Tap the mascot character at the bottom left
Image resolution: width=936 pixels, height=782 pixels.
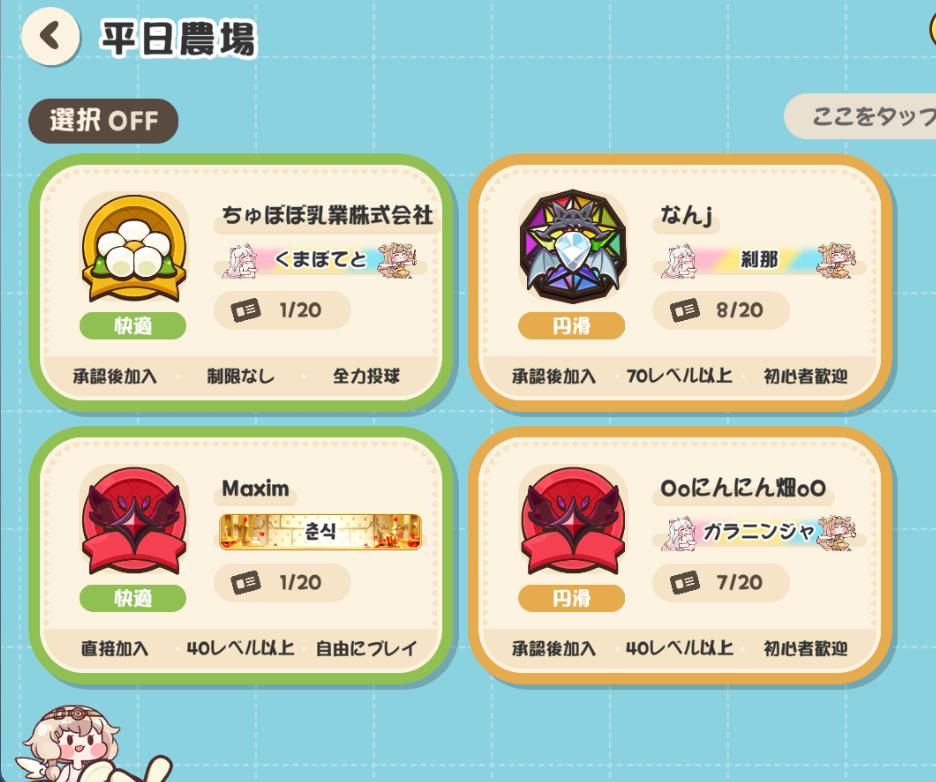click(x=90, y=744)
